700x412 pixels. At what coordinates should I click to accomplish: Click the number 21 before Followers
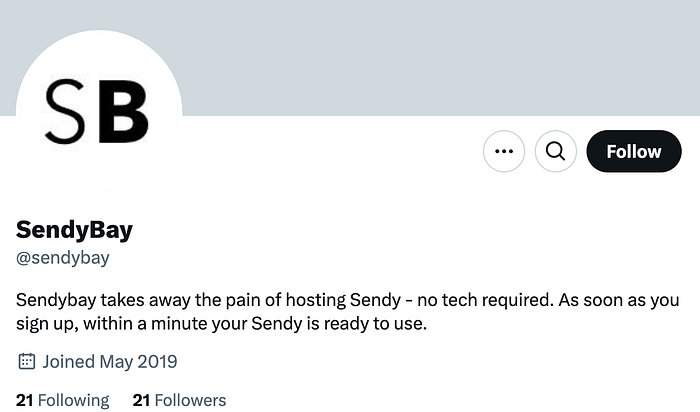[141, 400]
